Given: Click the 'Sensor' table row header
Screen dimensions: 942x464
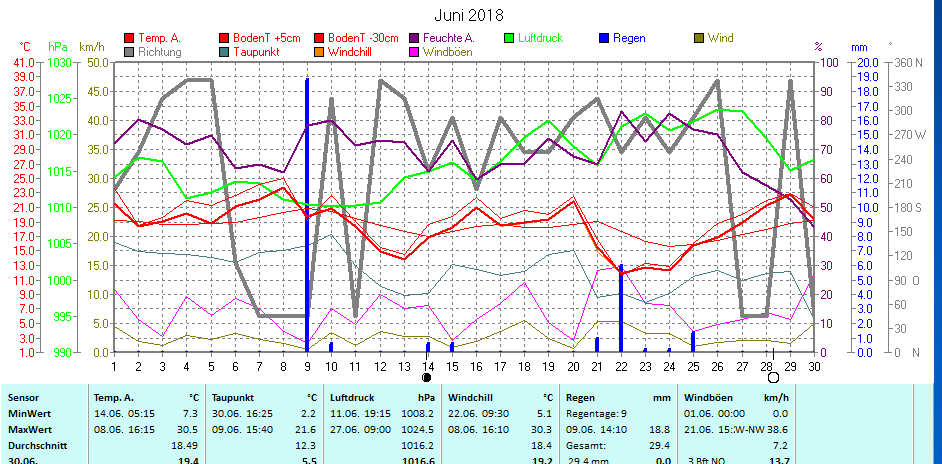Looking at the screenshot, I should [21, 398].
